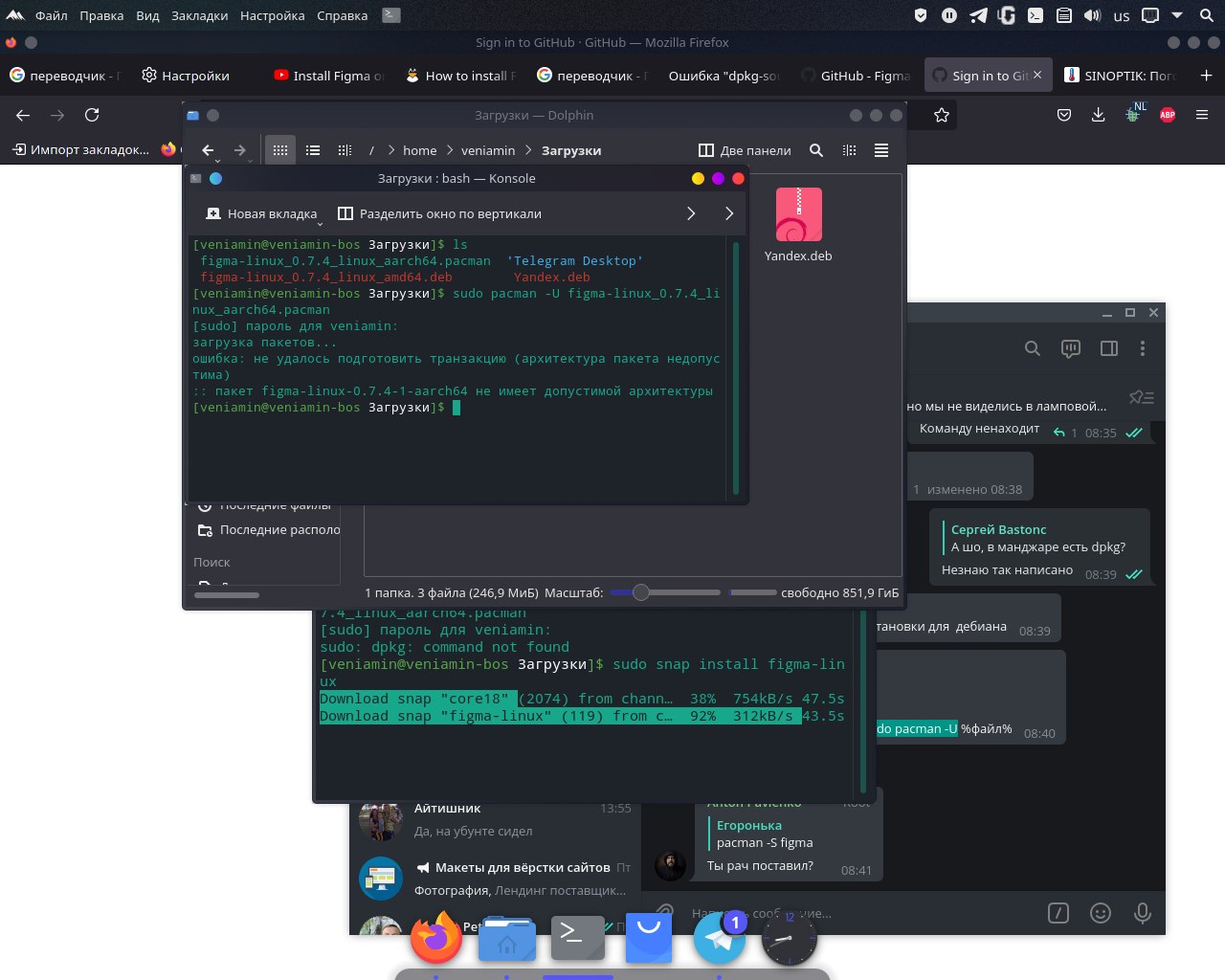Open the search icon in top panel
The width and height of the screenshot is (1225, 980).
tap(1207, 15)
